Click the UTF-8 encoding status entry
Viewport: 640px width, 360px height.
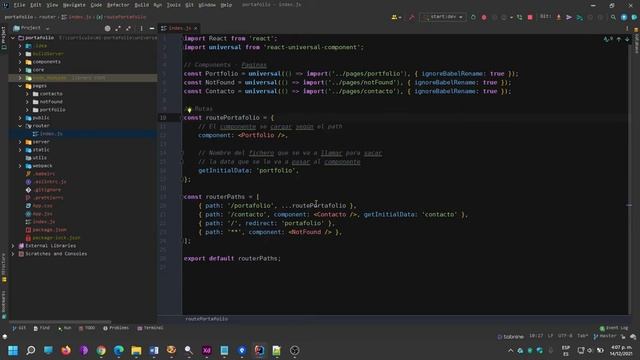pos(565,336)
